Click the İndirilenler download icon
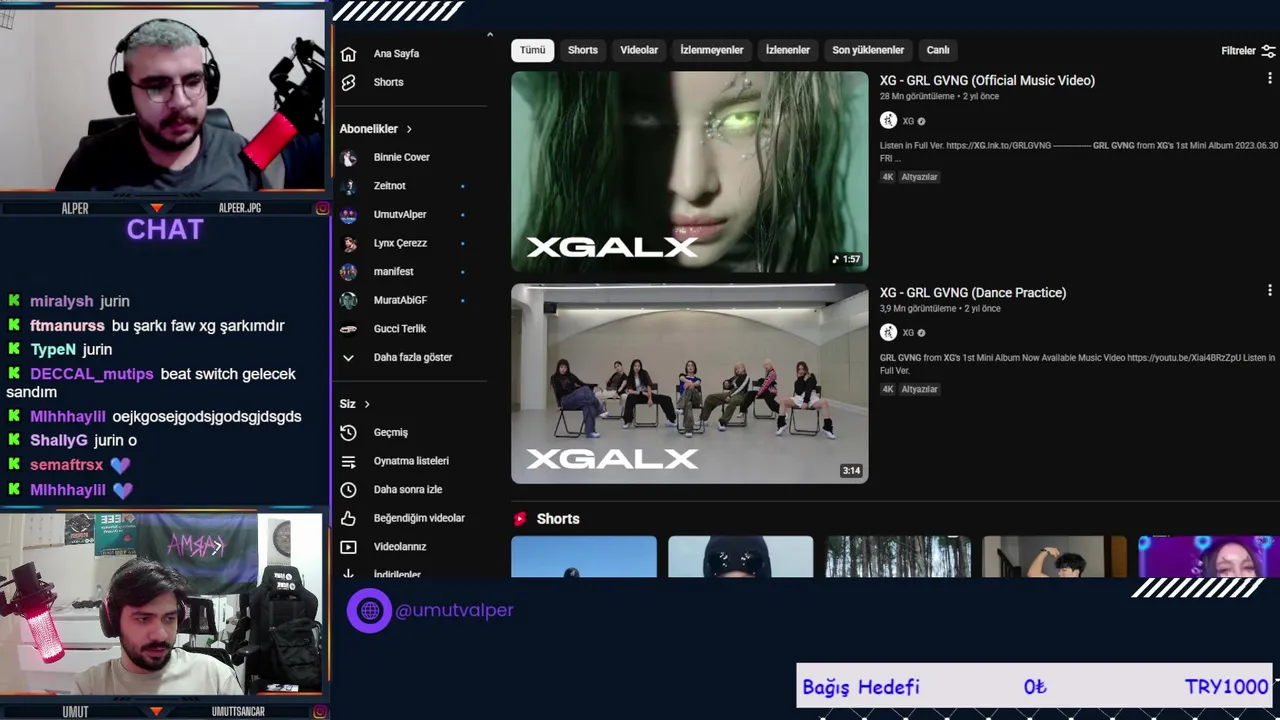Screen dimensions: 1280x720 pyautogui.click(x=348, y=574)
